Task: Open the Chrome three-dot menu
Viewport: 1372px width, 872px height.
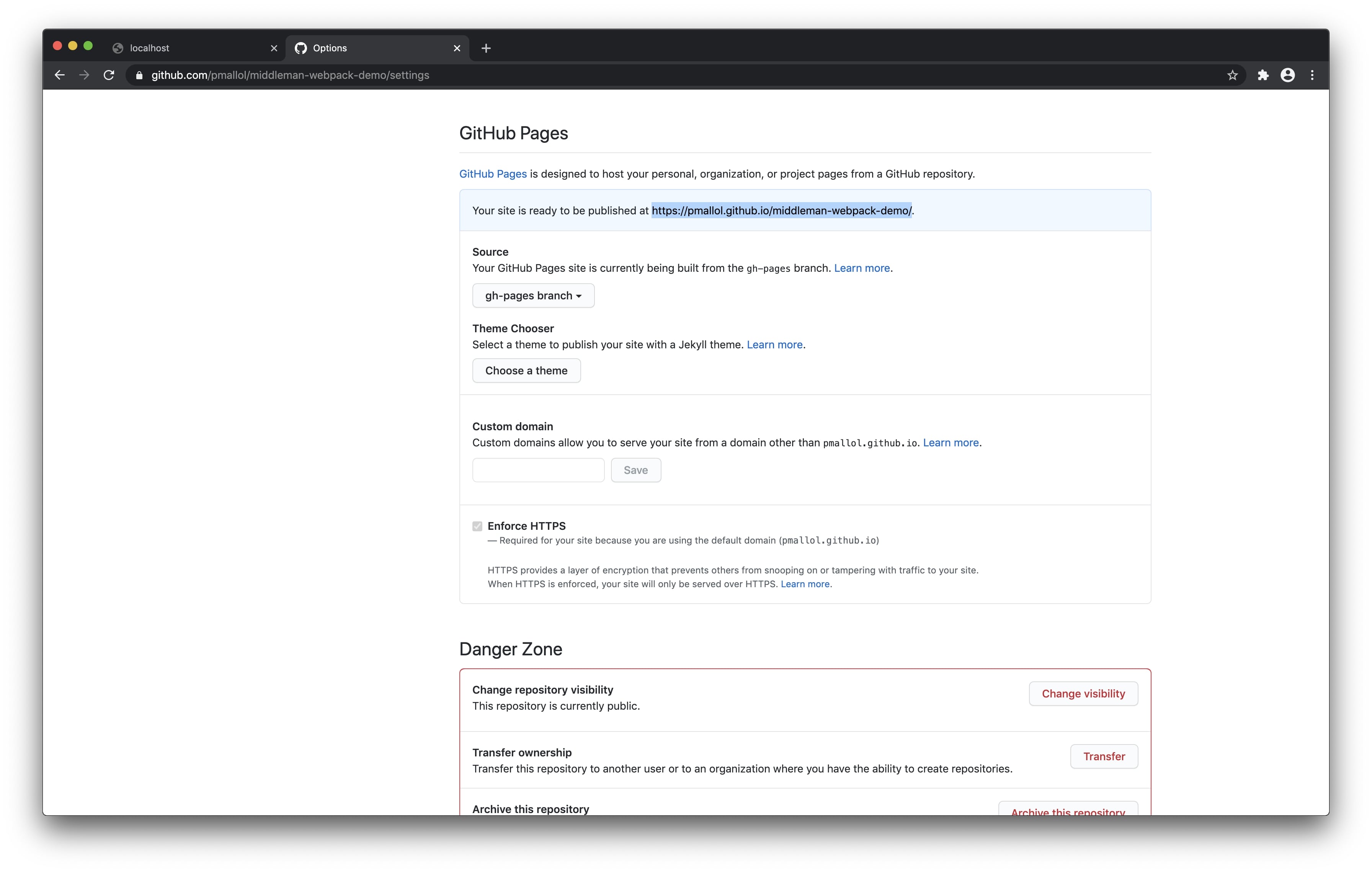Action: point(1312,75)
